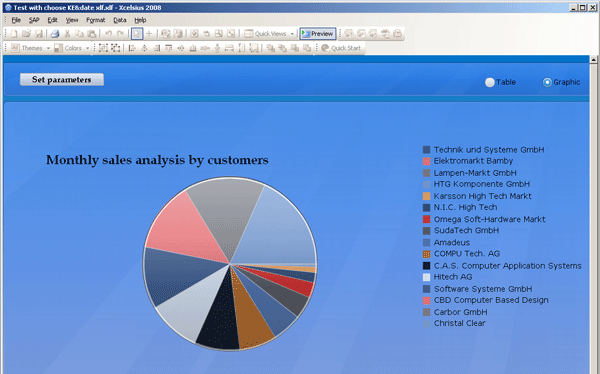The height and width of the screenshot is (374, 600).
Task: Select the Selection arrow tool
Action: (x=137, y=34)
